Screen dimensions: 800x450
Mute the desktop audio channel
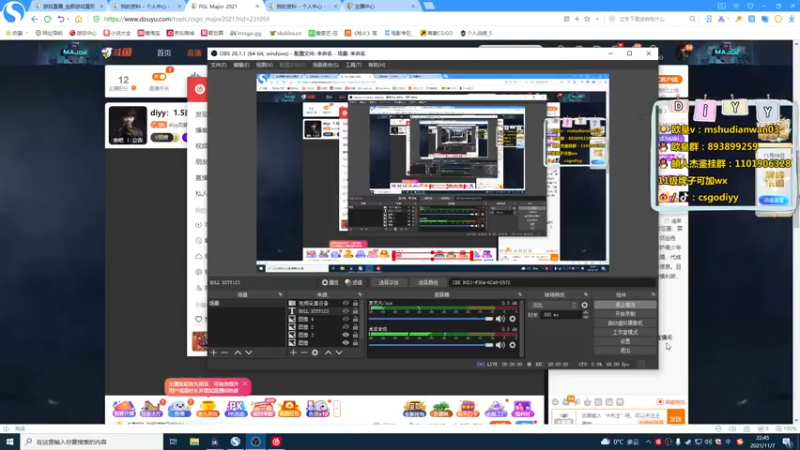(501, 345)
